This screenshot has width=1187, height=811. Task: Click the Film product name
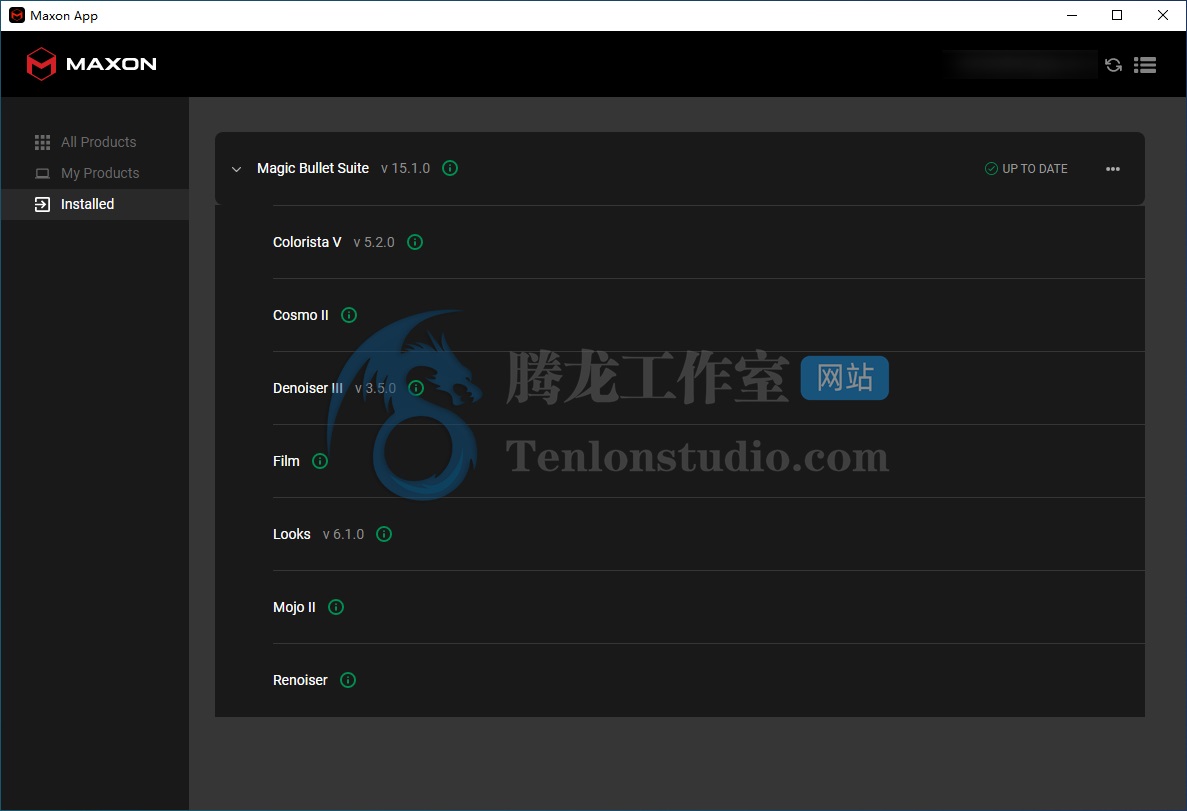pos(286,461)
